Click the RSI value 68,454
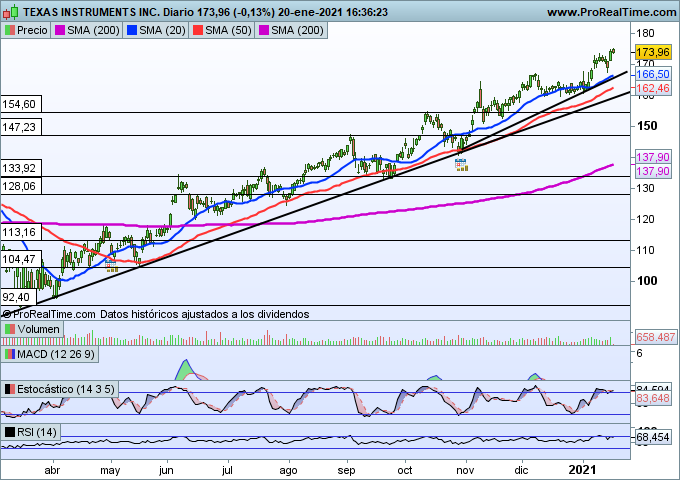Image resolution: width=680 pixels, height=480 pixels. (x=653, y=437)
